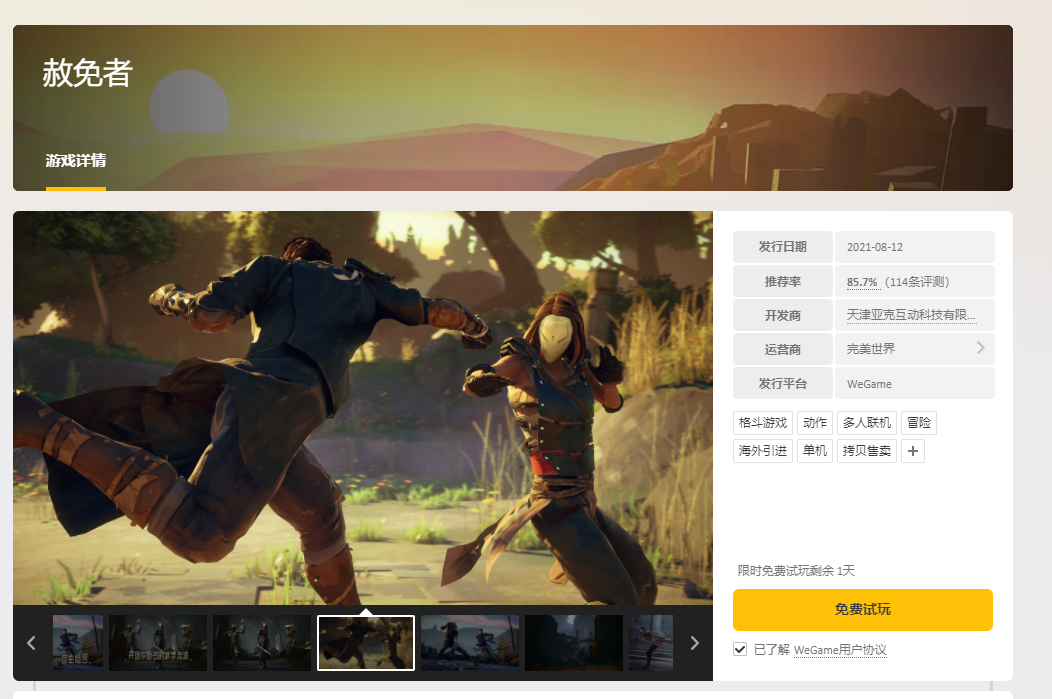Select the 游戏详情 tab
1052x699 pixels.
click(x=76, y=161)
